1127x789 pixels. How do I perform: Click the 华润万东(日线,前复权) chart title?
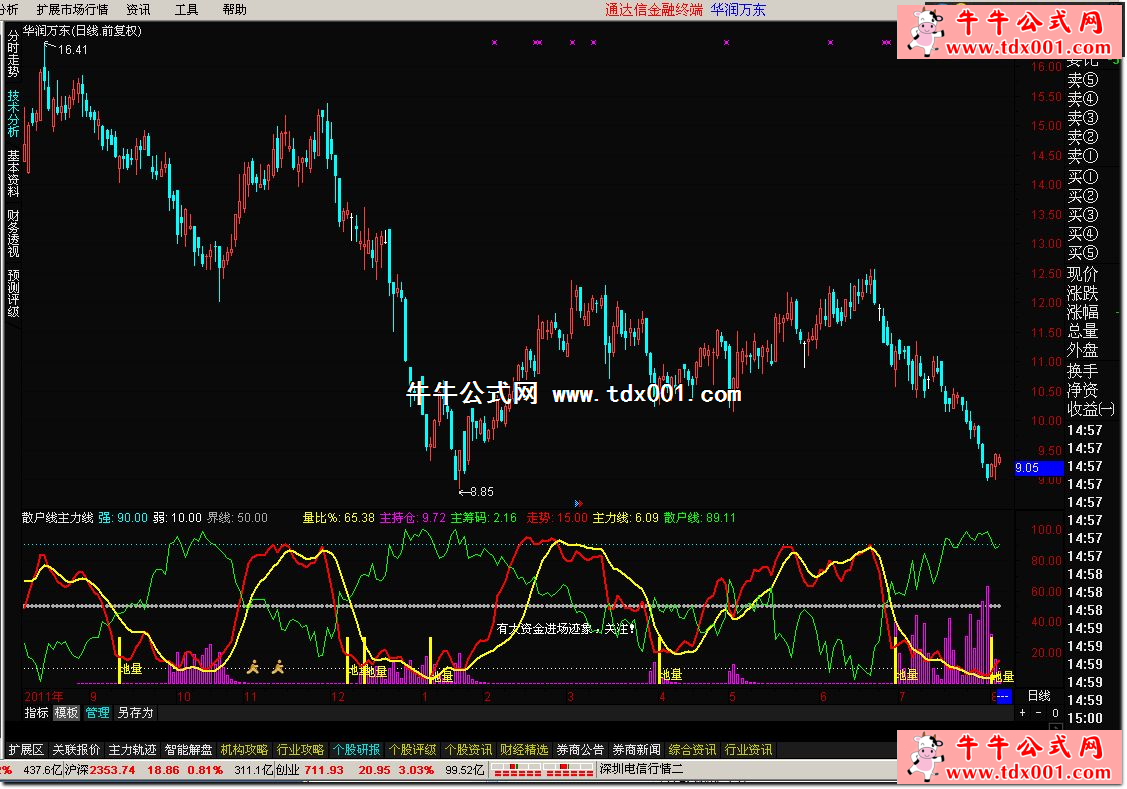(x=82, y=31)
